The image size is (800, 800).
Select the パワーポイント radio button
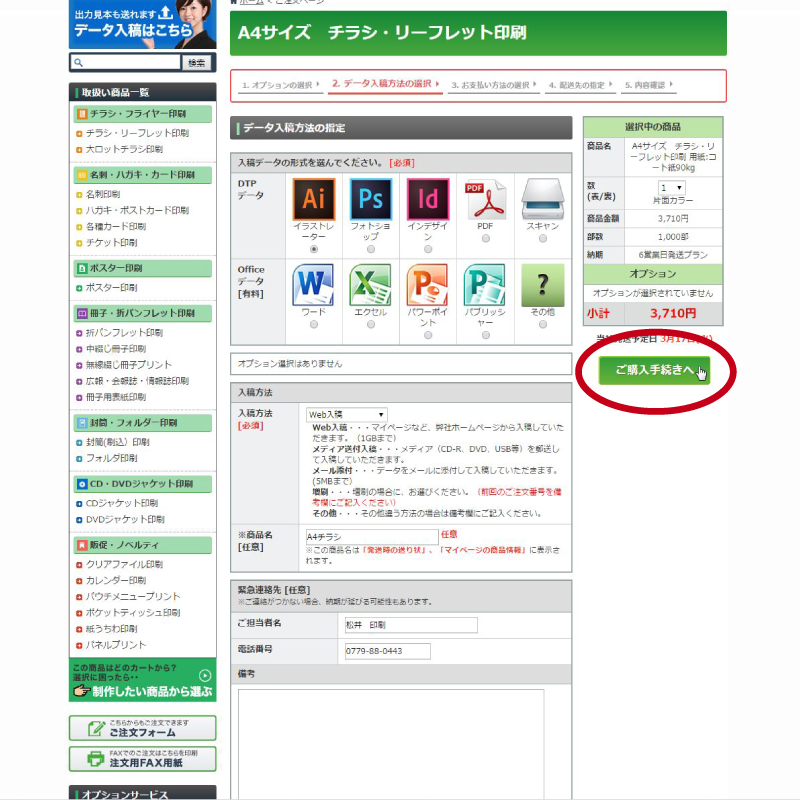coord(428,335)
